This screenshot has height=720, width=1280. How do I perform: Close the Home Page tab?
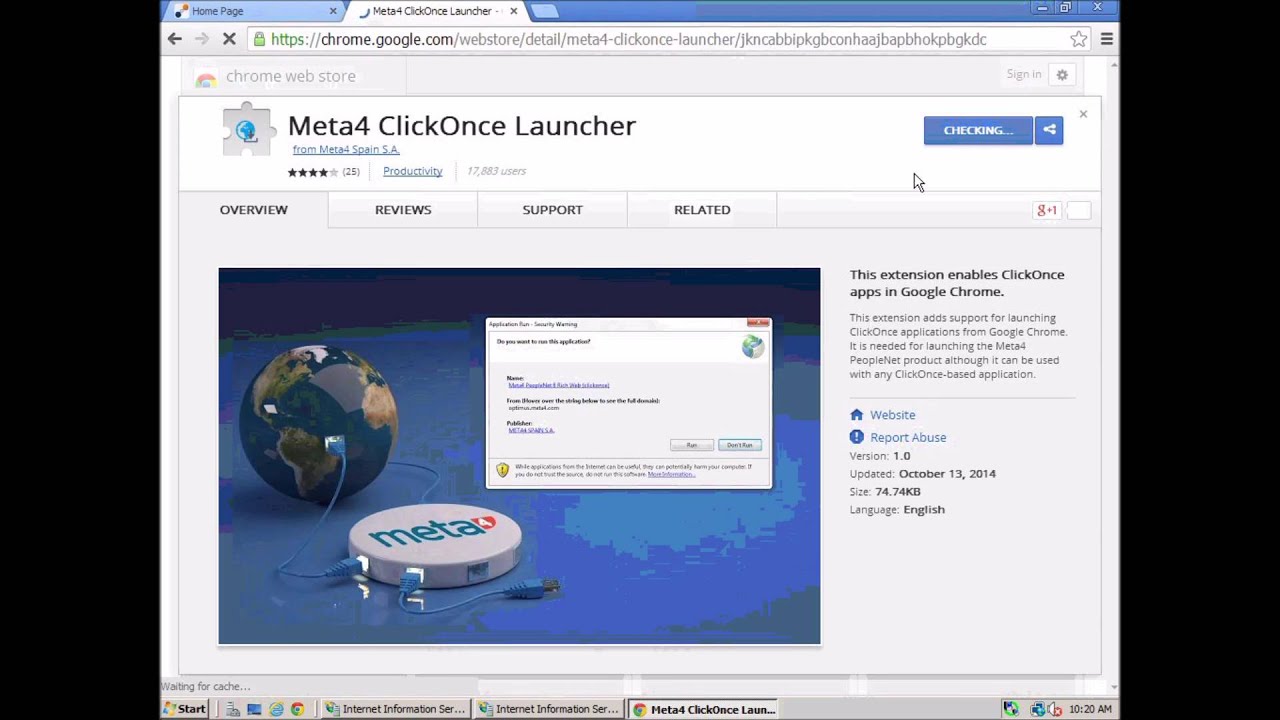pos(333,11)
